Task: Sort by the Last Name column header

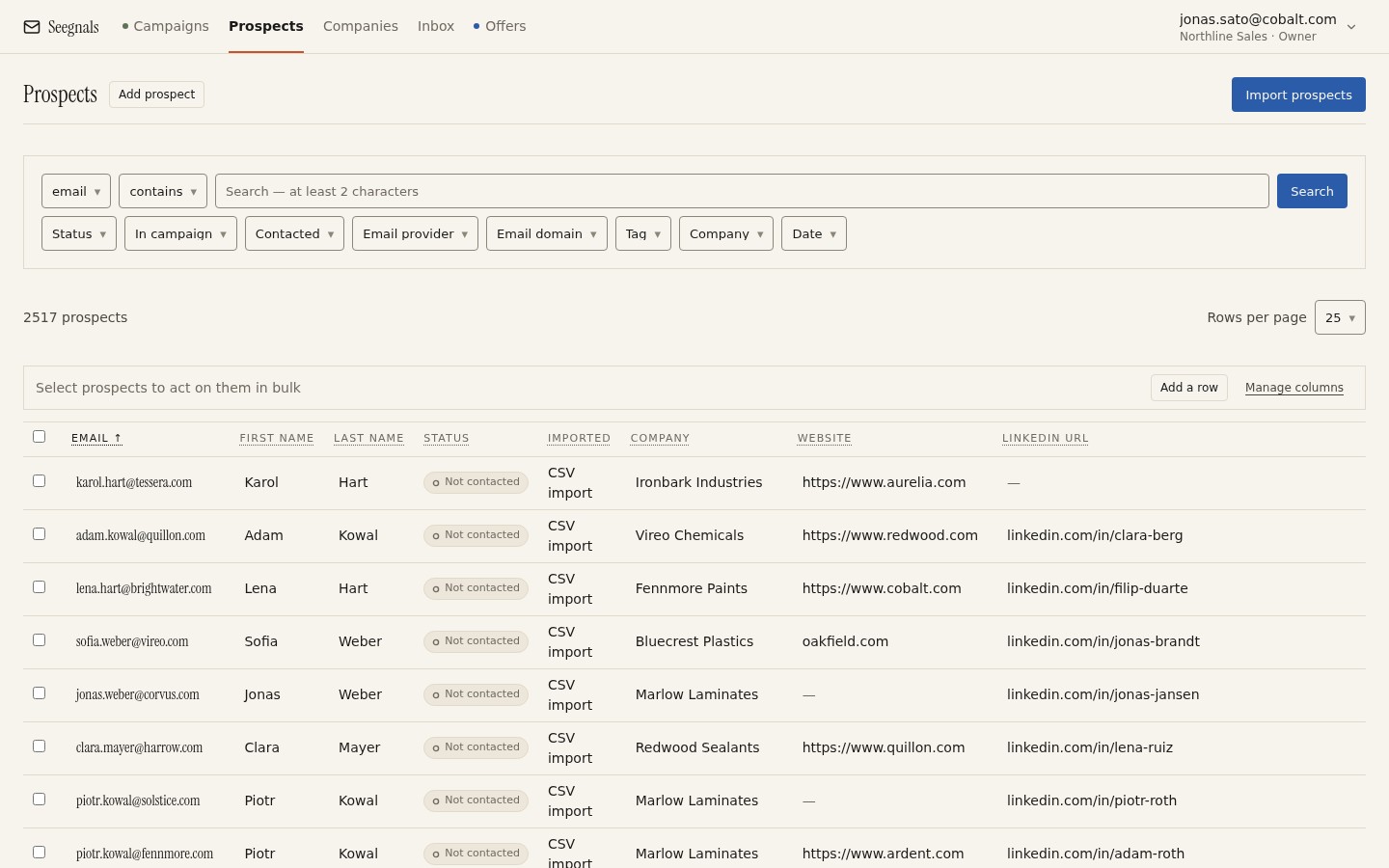Action: 368,438
